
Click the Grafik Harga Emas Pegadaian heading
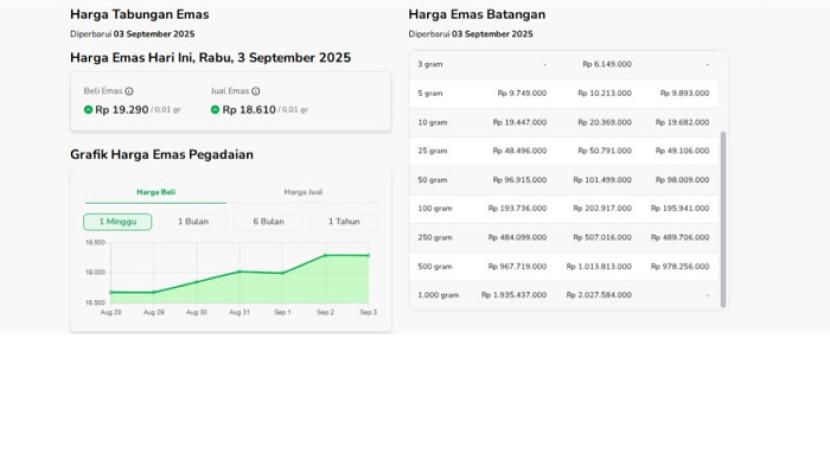point(161,155)
